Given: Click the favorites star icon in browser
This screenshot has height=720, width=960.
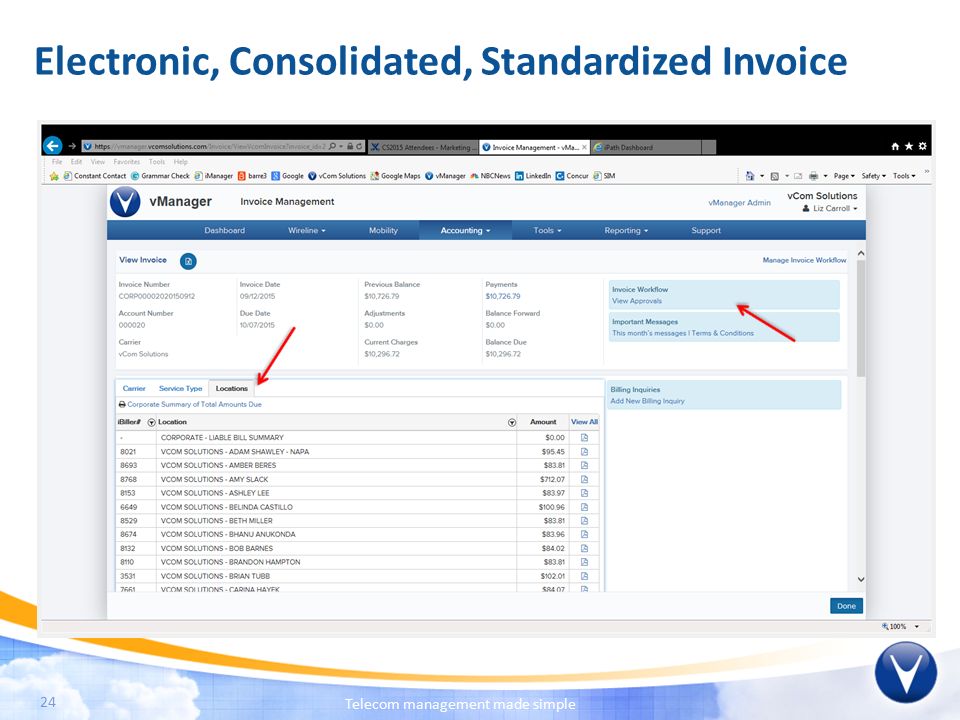Looking at the screenshot, I should tap(909, 146).
